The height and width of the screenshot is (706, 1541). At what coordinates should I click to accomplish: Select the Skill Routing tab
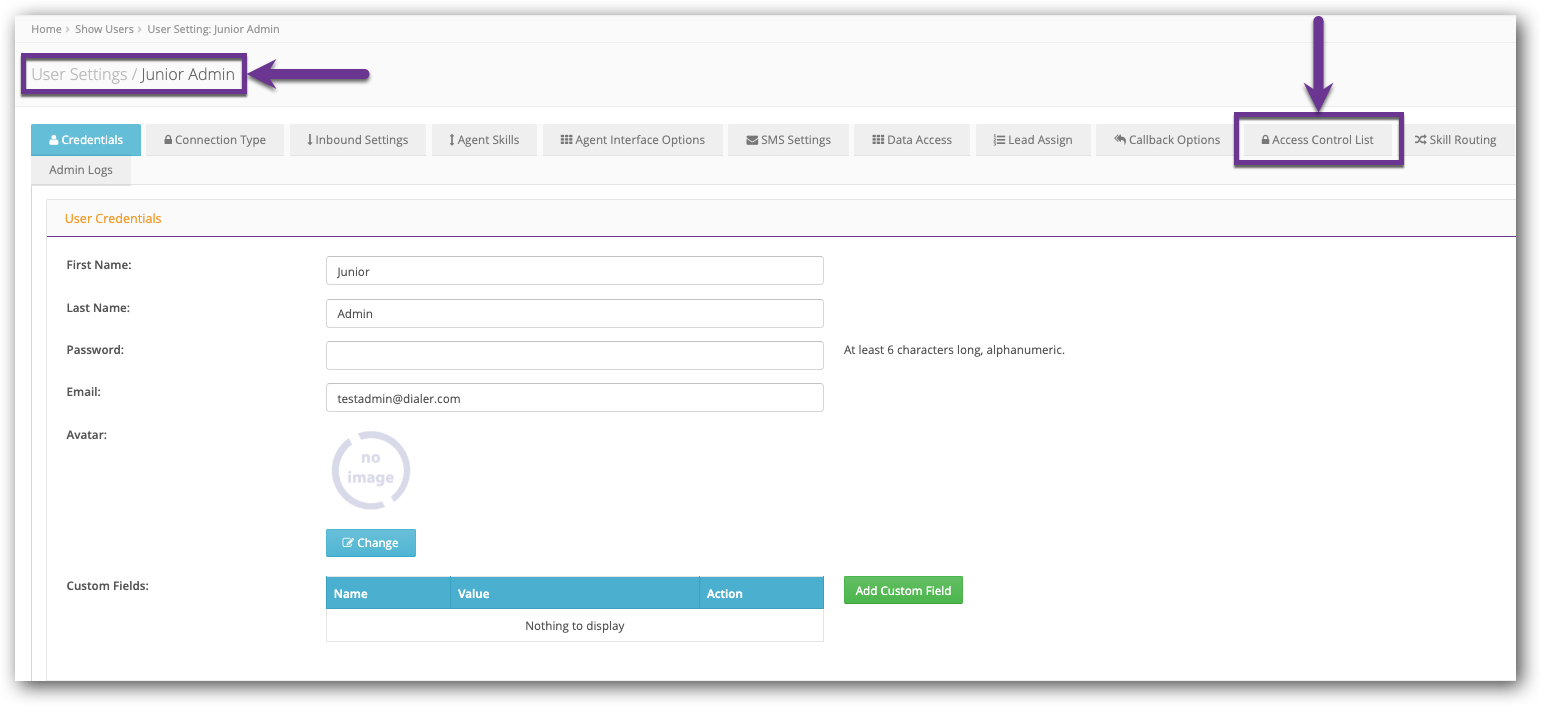[x=1455, y=140]
